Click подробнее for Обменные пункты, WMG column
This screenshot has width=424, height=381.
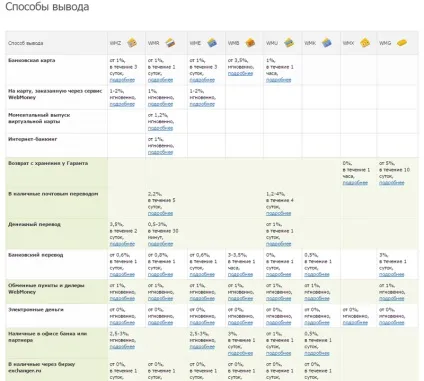pos(392,299)
